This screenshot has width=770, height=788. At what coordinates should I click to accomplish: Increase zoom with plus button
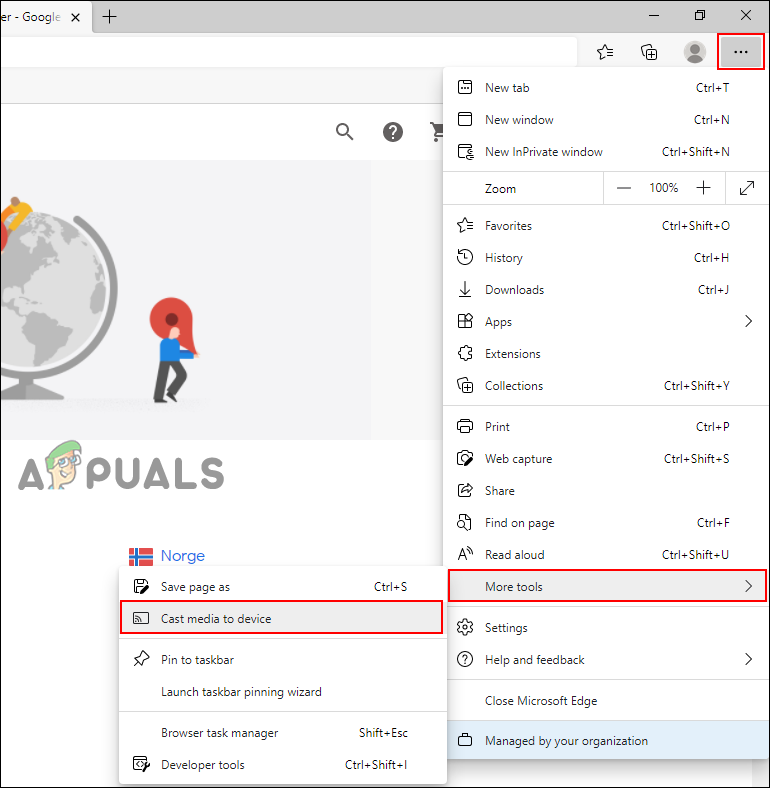(703, 188)
